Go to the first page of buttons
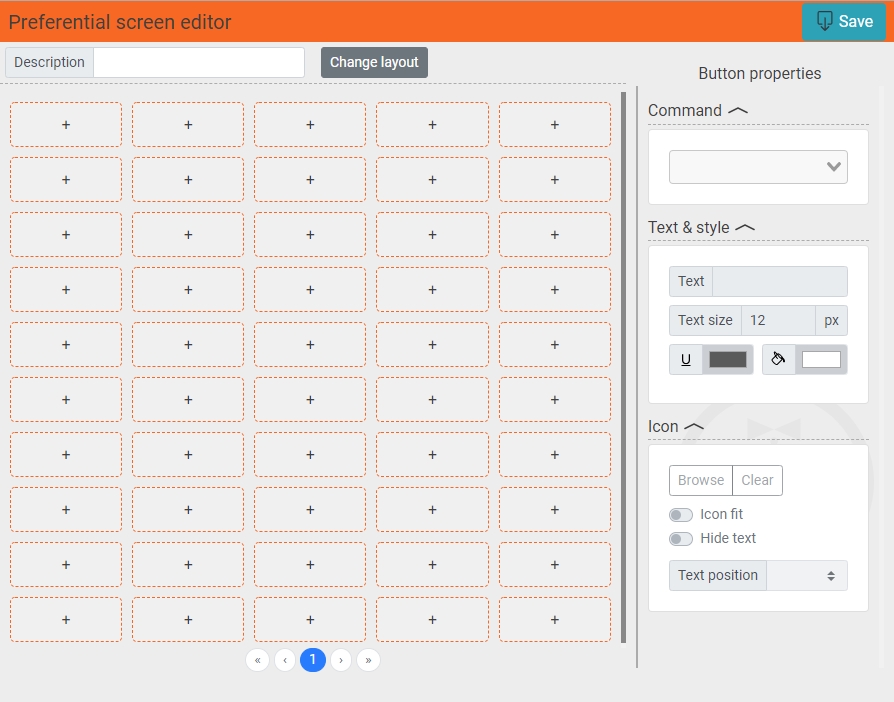 tap(257, 660)
